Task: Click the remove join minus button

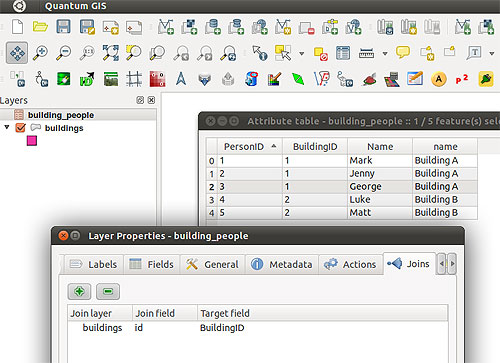Action: point(108,291)
